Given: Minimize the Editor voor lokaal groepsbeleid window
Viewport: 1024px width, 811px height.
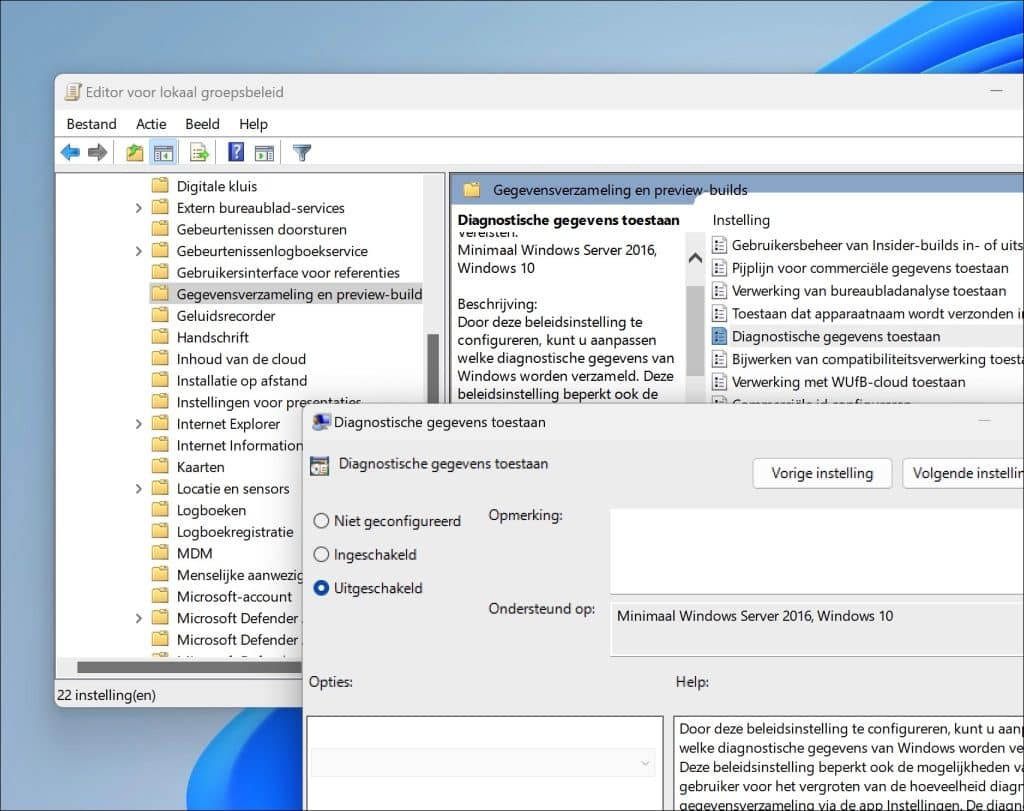Looking at the screenshot, I should pos(996,91).
